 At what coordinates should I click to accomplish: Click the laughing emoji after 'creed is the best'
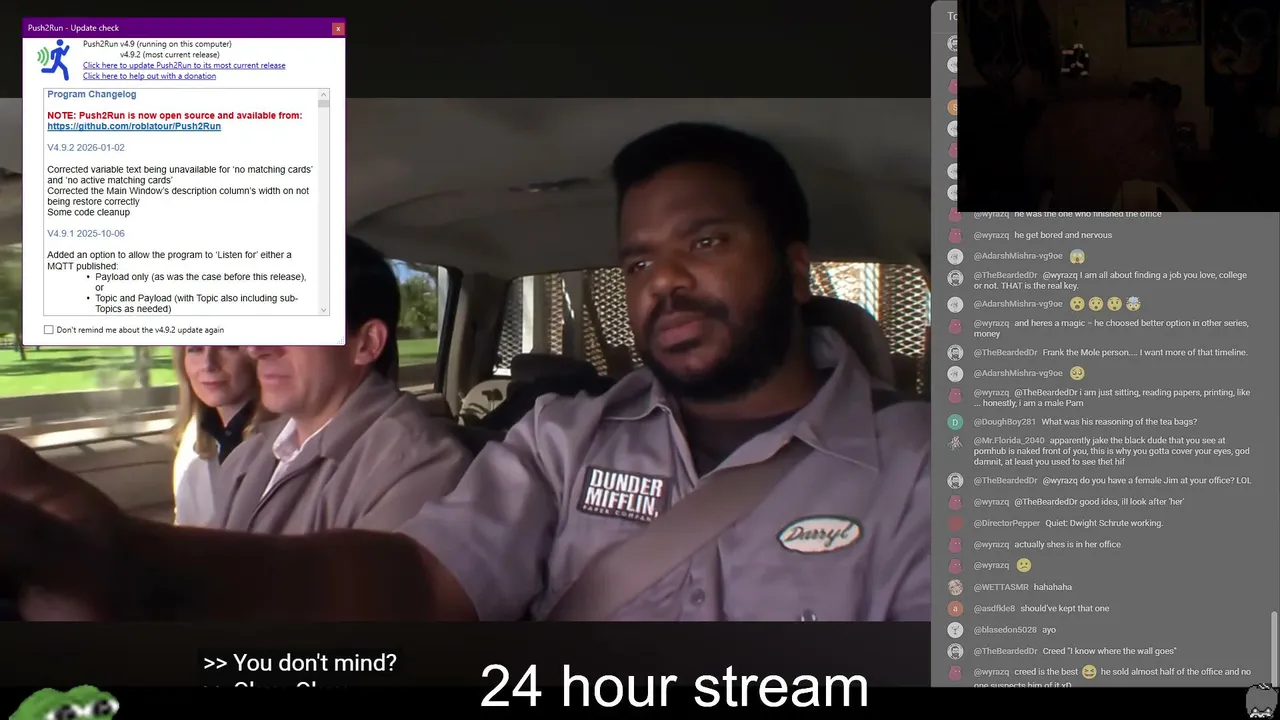(x=1089, y=672)
